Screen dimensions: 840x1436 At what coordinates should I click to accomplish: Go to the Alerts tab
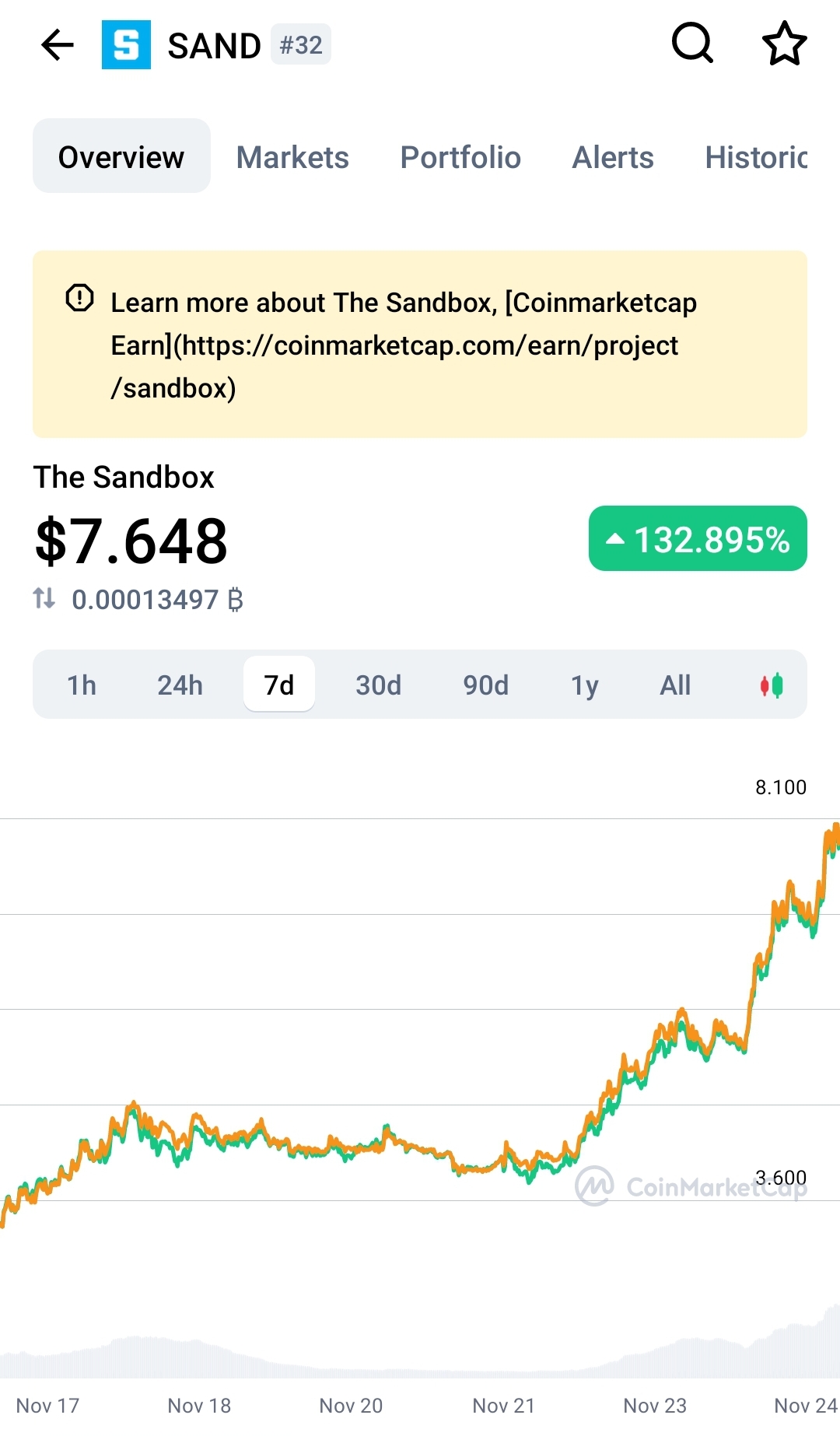point(613,157)
